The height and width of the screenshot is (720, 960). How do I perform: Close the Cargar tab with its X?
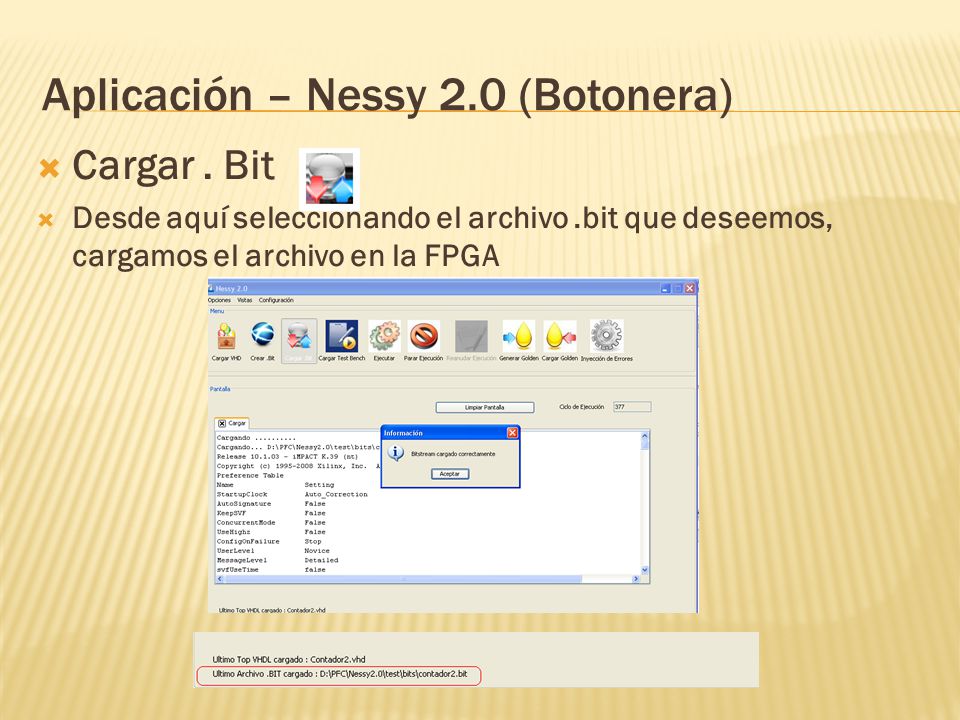pyautogui.click(x=222, y=423)
